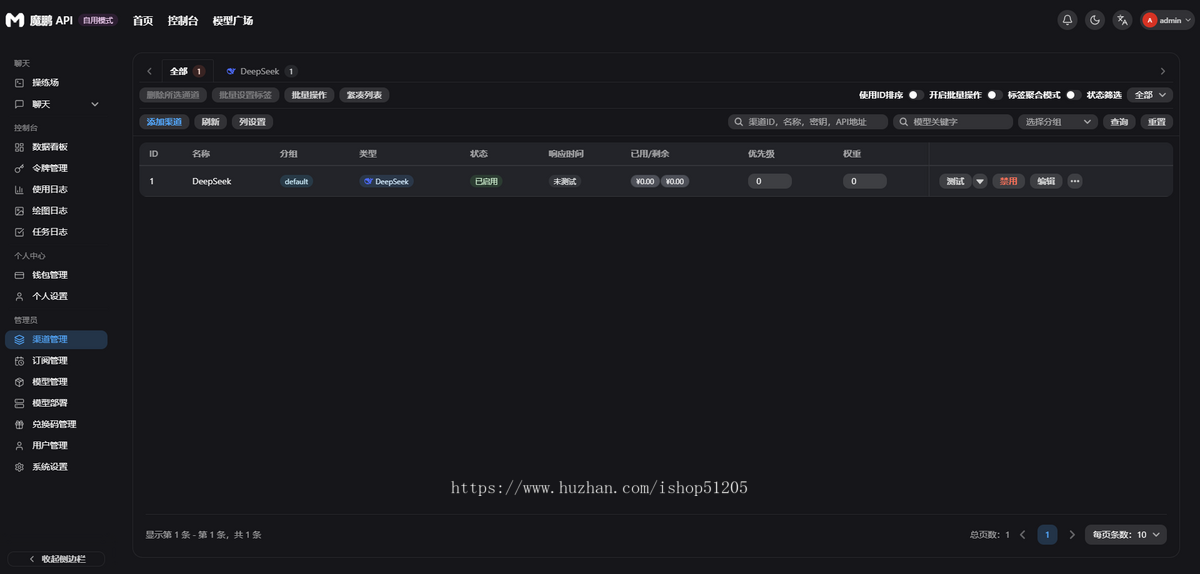Open 模型广场 in top navigation
Image resolution: width=1200 pixels, height=574 pixels.
233,20
